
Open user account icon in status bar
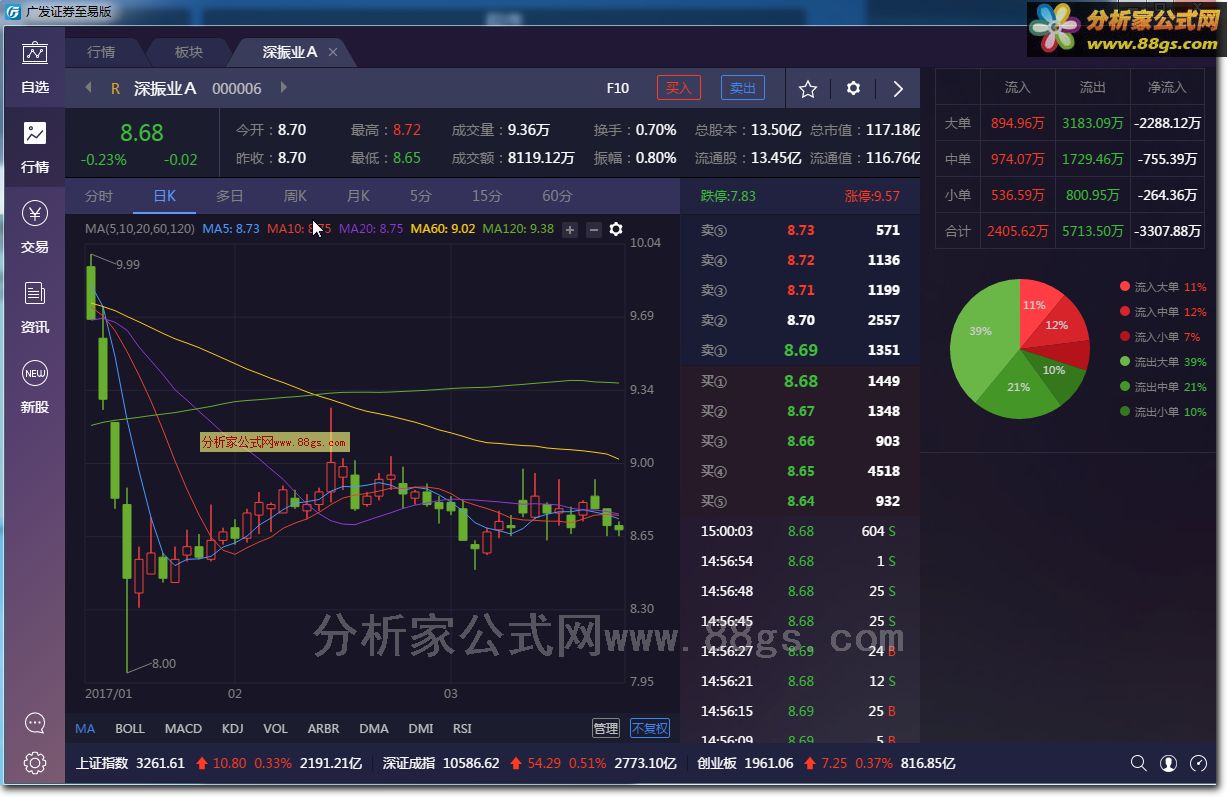pyautogui.click(x=1168, y=763)
